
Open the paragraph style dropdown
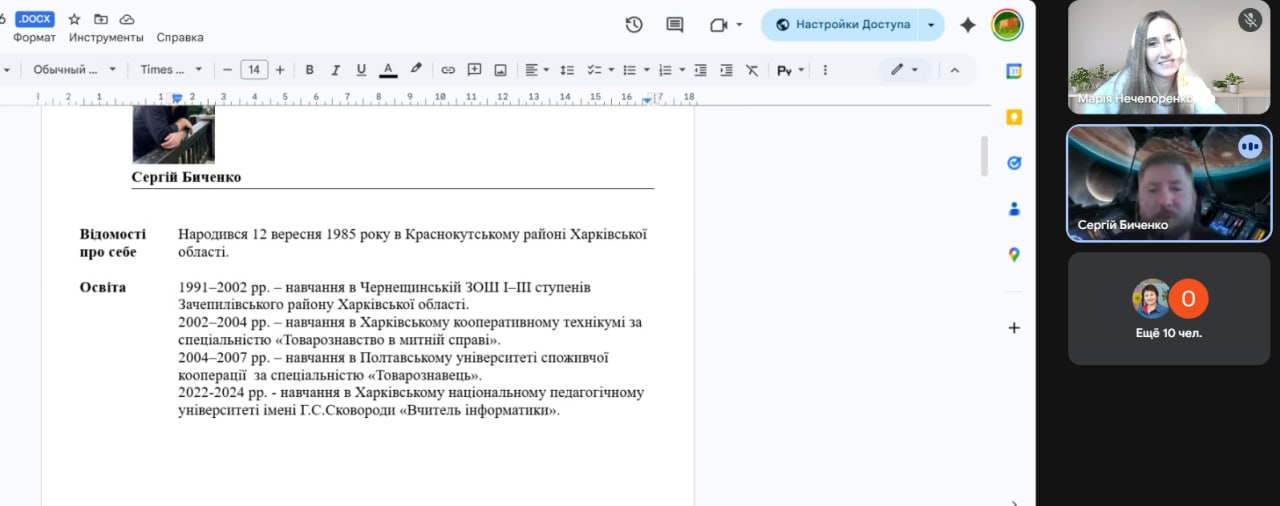point(74,70)
